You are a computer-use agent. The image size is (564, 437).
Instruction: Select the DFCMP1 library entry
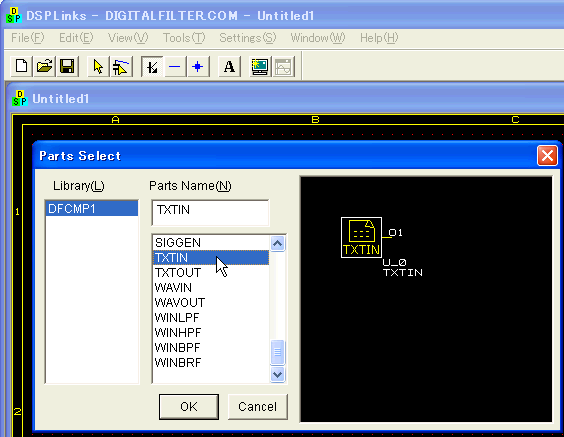92,209
